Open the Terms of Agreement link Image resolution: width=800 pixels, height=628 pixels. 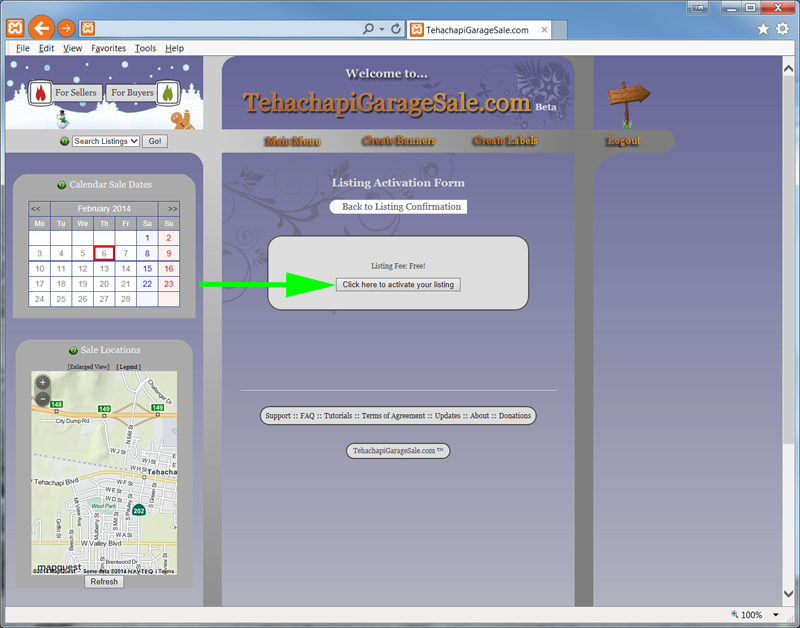click(x=393, y=416)
